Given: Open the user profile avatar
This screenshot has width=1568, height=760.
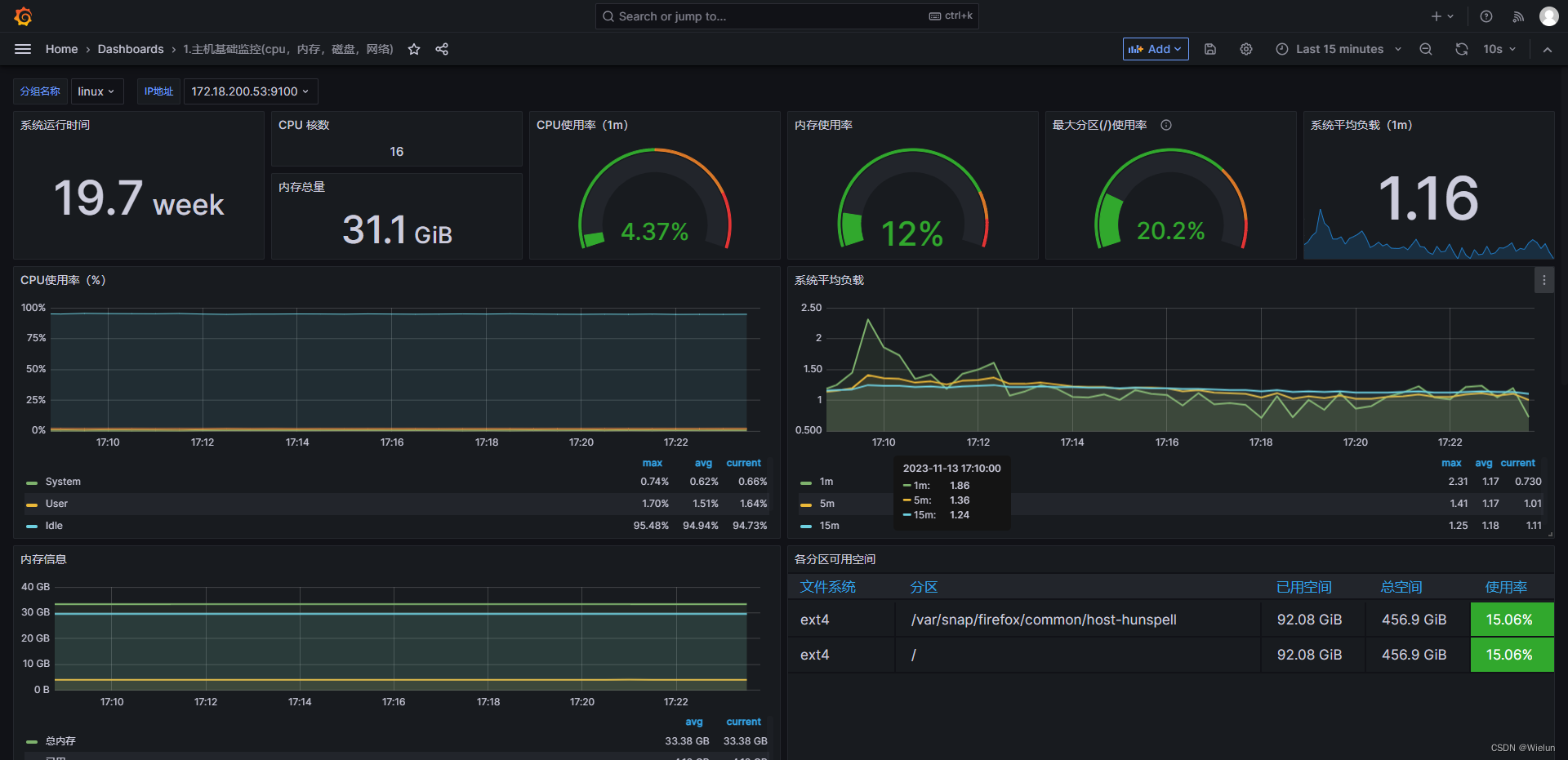Looking at the screenshot, I should pos(1549,16).
